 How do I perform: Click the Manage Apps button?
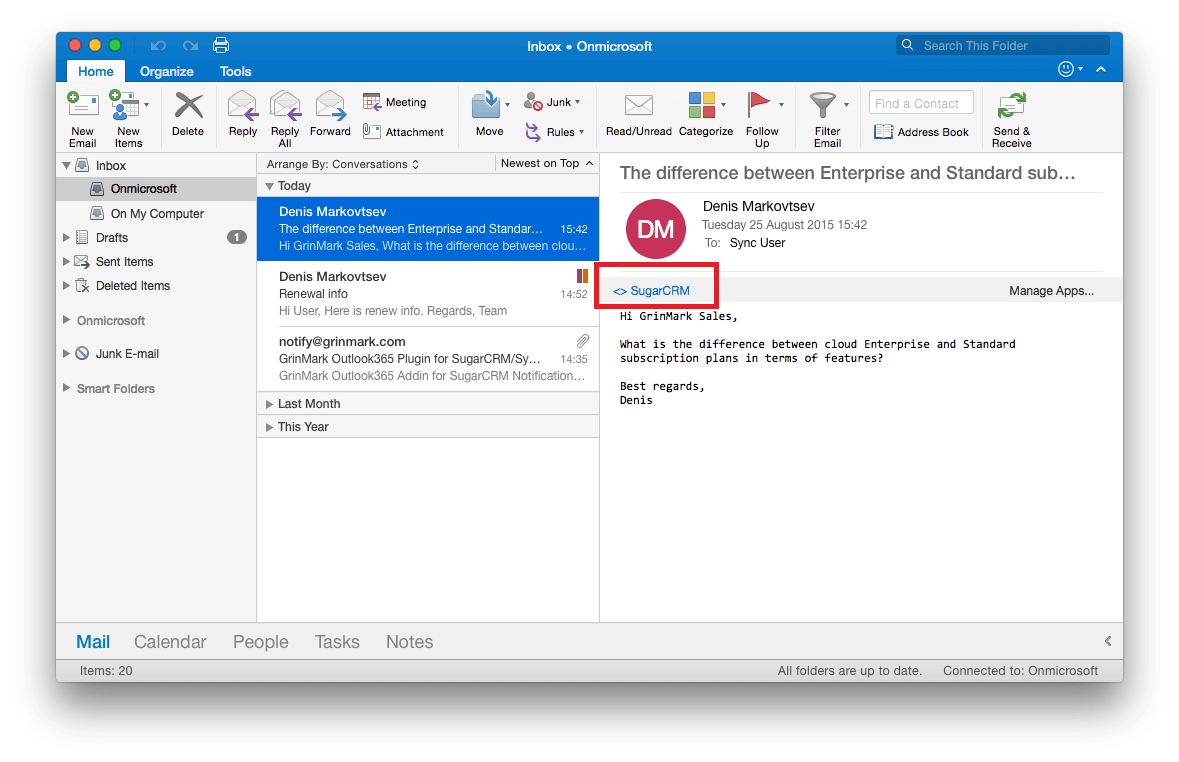tap(1051, 291)
